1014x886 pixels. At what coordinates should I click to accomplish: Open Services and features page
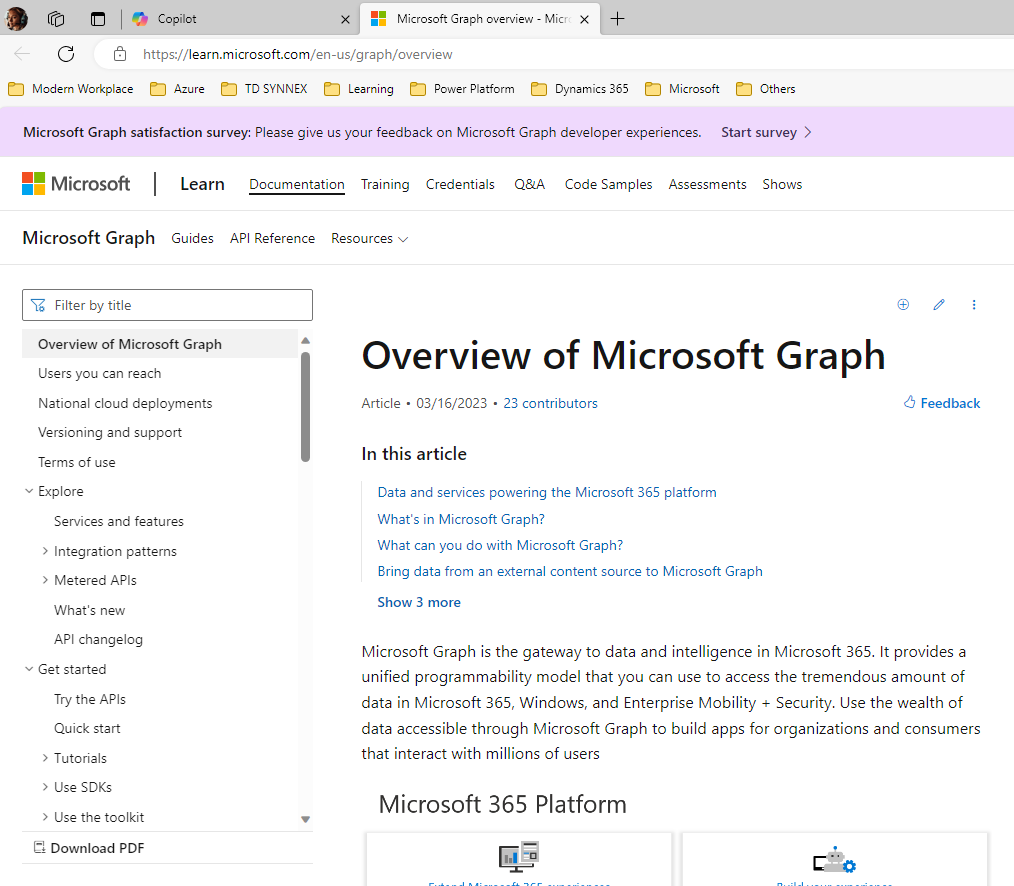click(x=118, y=521)
